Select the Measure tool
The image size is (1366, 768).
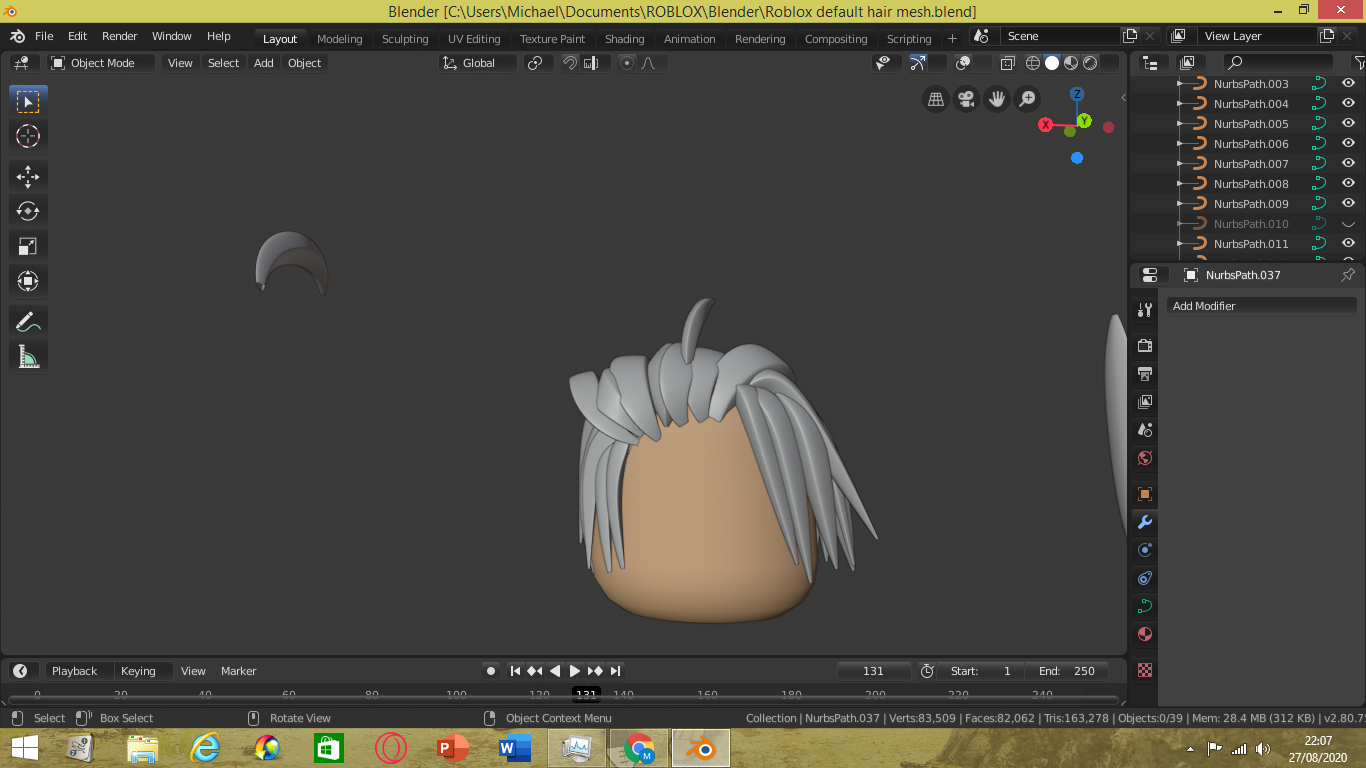click(28, 356)
